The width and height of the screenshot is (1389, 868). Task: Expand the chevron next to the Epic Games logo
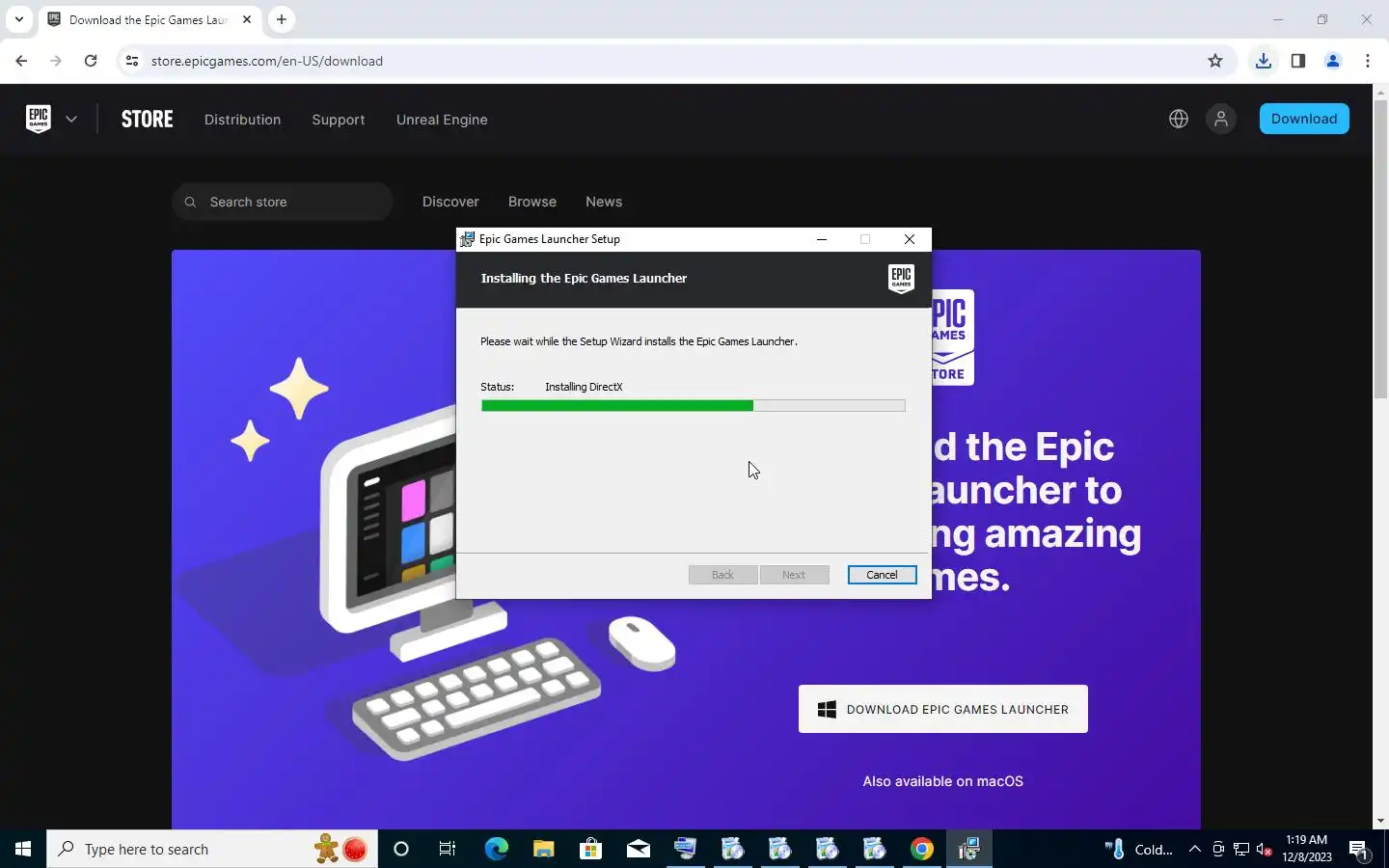71,120
